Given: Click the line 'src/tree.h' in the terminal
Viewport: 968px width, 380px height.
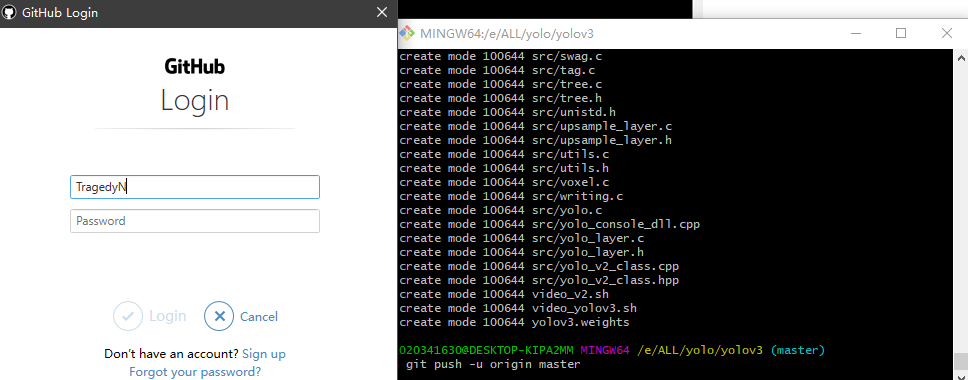Looking at the screenshot, I should [501, 98].
